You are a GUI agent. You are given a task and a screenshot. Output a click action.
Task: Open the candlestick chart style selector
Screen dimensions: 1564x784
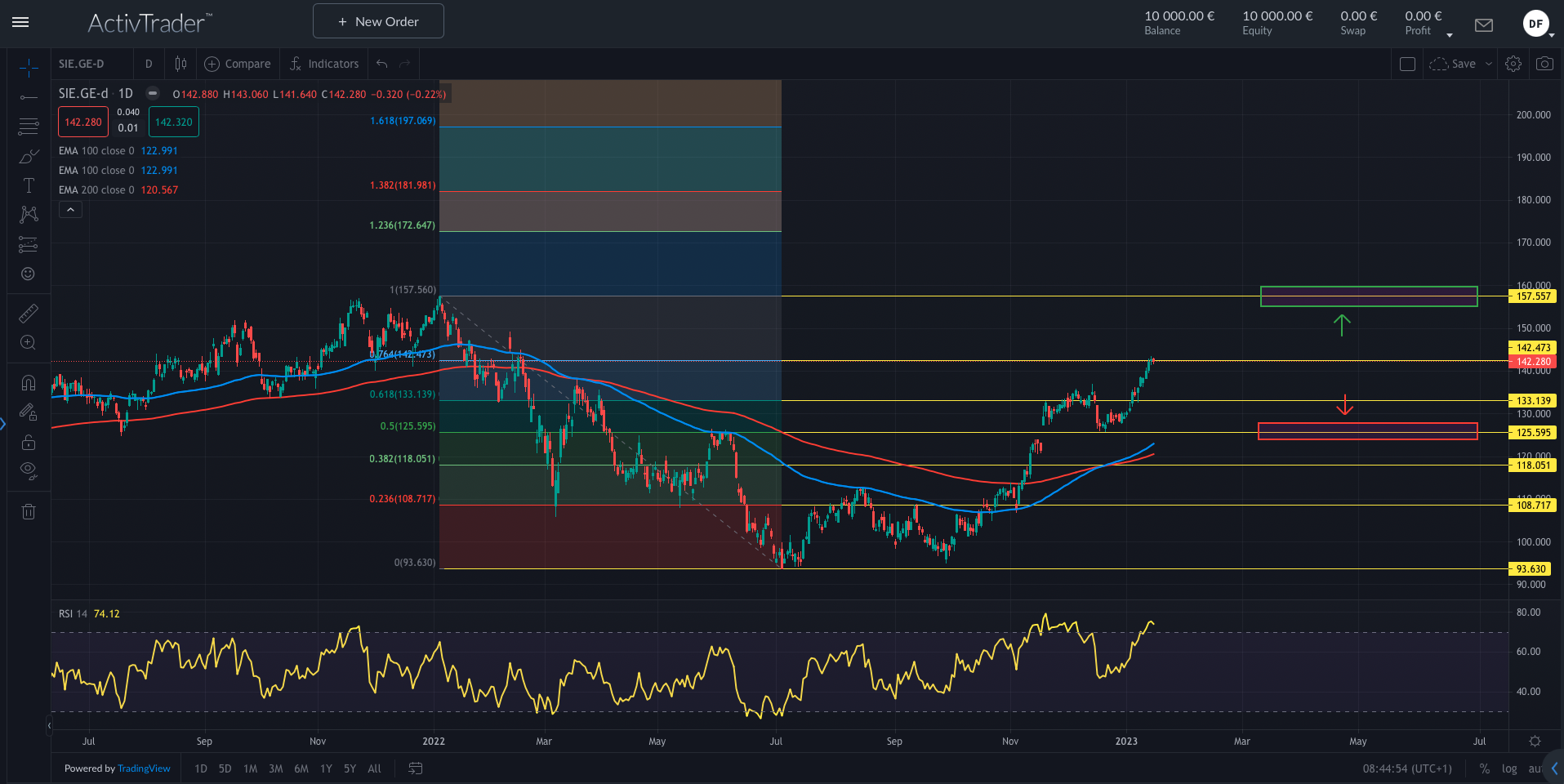coord(180,64)
